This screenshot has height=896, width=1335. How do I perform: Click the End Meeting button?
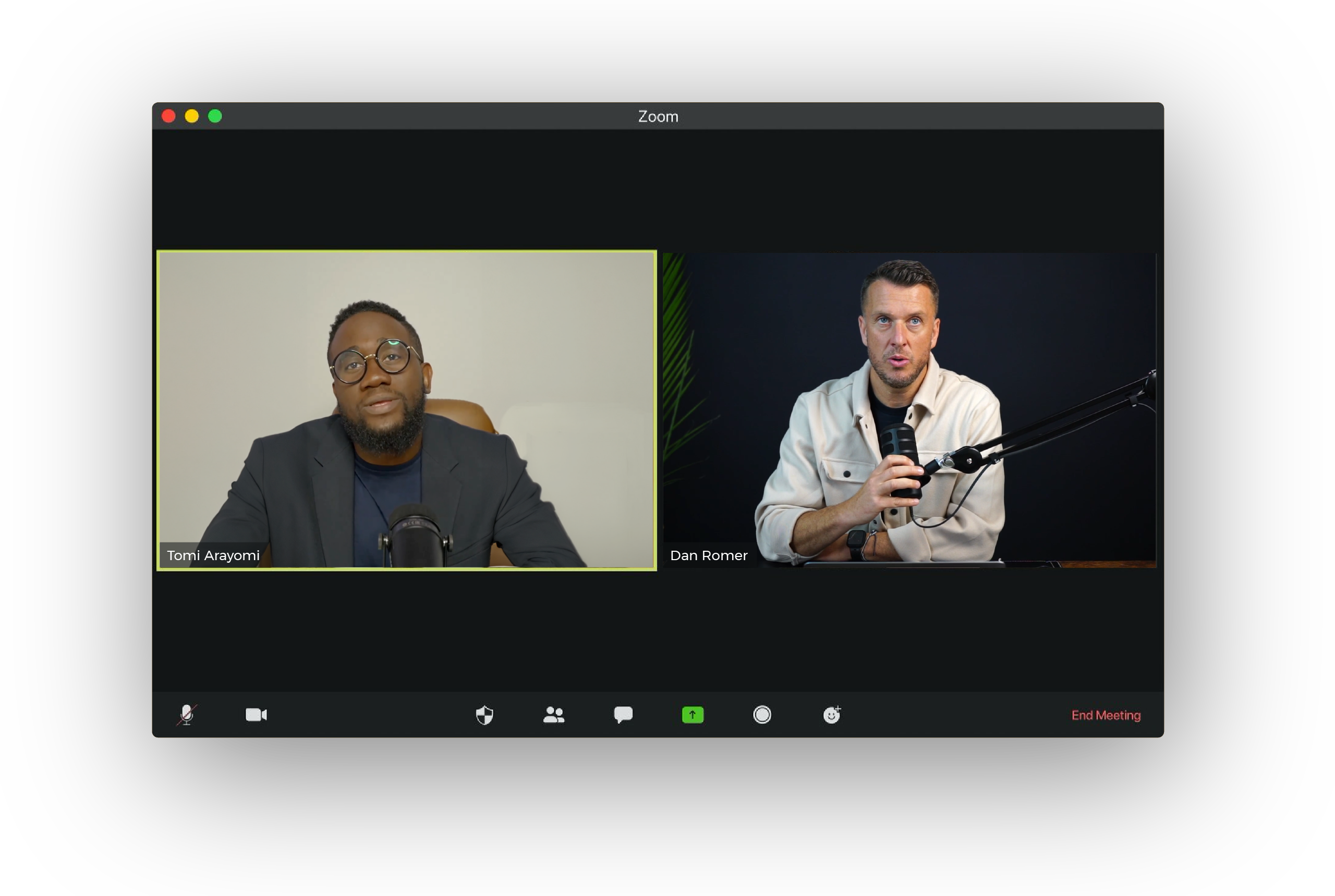(x=1106, y=716)
